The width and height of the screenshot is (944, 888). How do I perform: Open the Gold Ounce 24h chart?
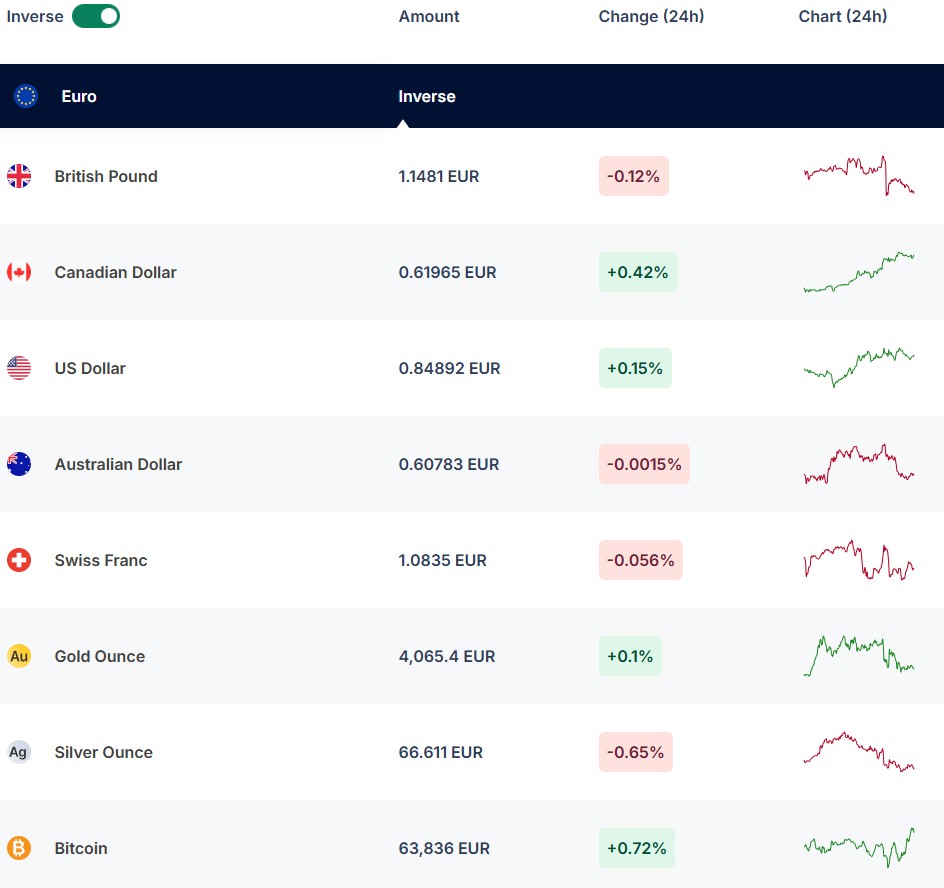(859, 656)
